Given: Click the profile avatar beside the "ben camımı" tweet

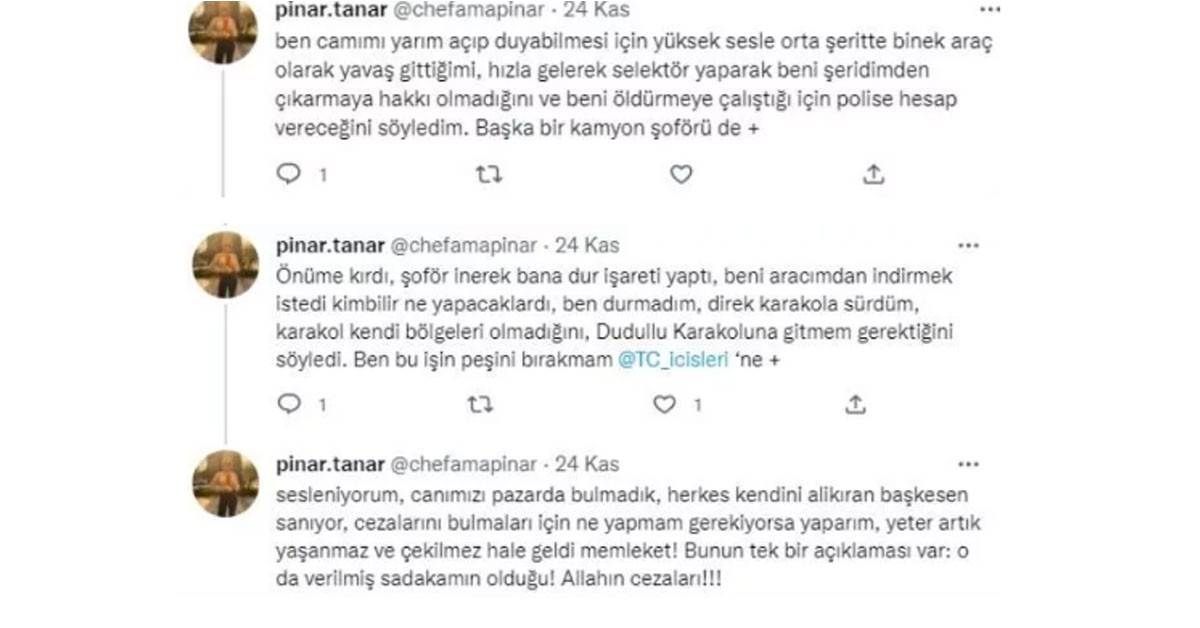Looking at the screenshot, I should point(224,30).
